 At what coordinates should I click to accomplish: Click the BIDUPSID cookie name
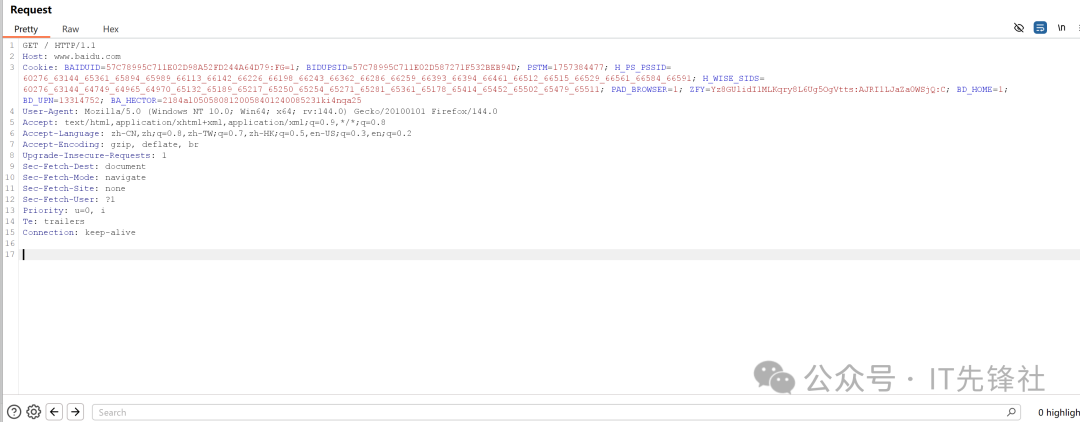326,67
